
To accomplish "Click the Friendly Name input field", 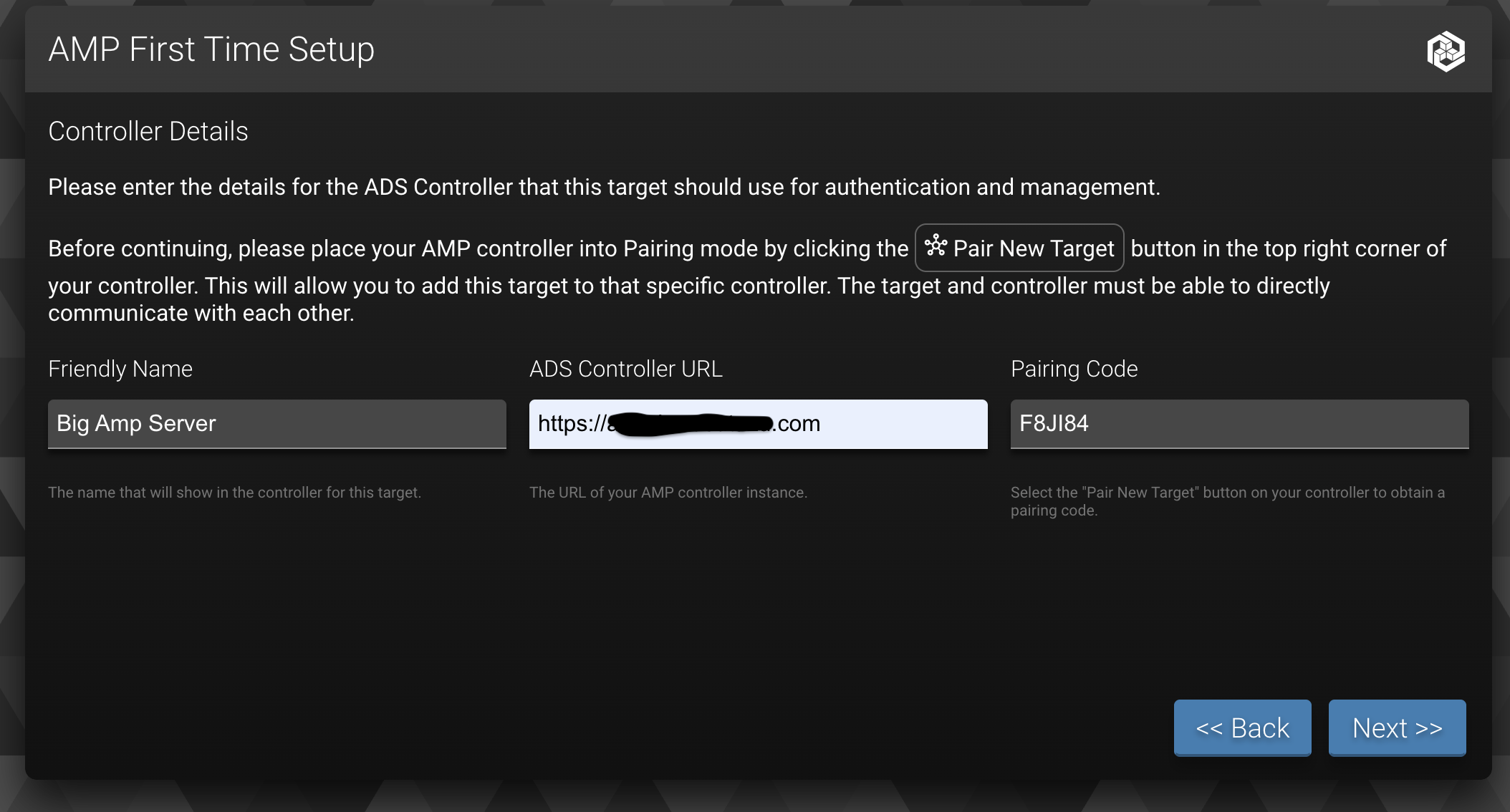I will click(x=277, y=424).
